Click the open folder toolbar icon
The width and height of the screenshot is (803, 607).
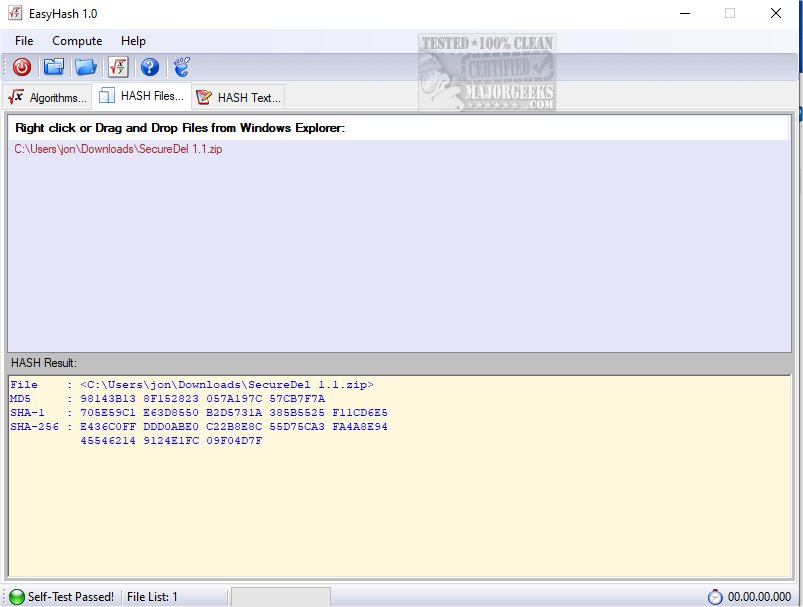[x=86, y=67]
